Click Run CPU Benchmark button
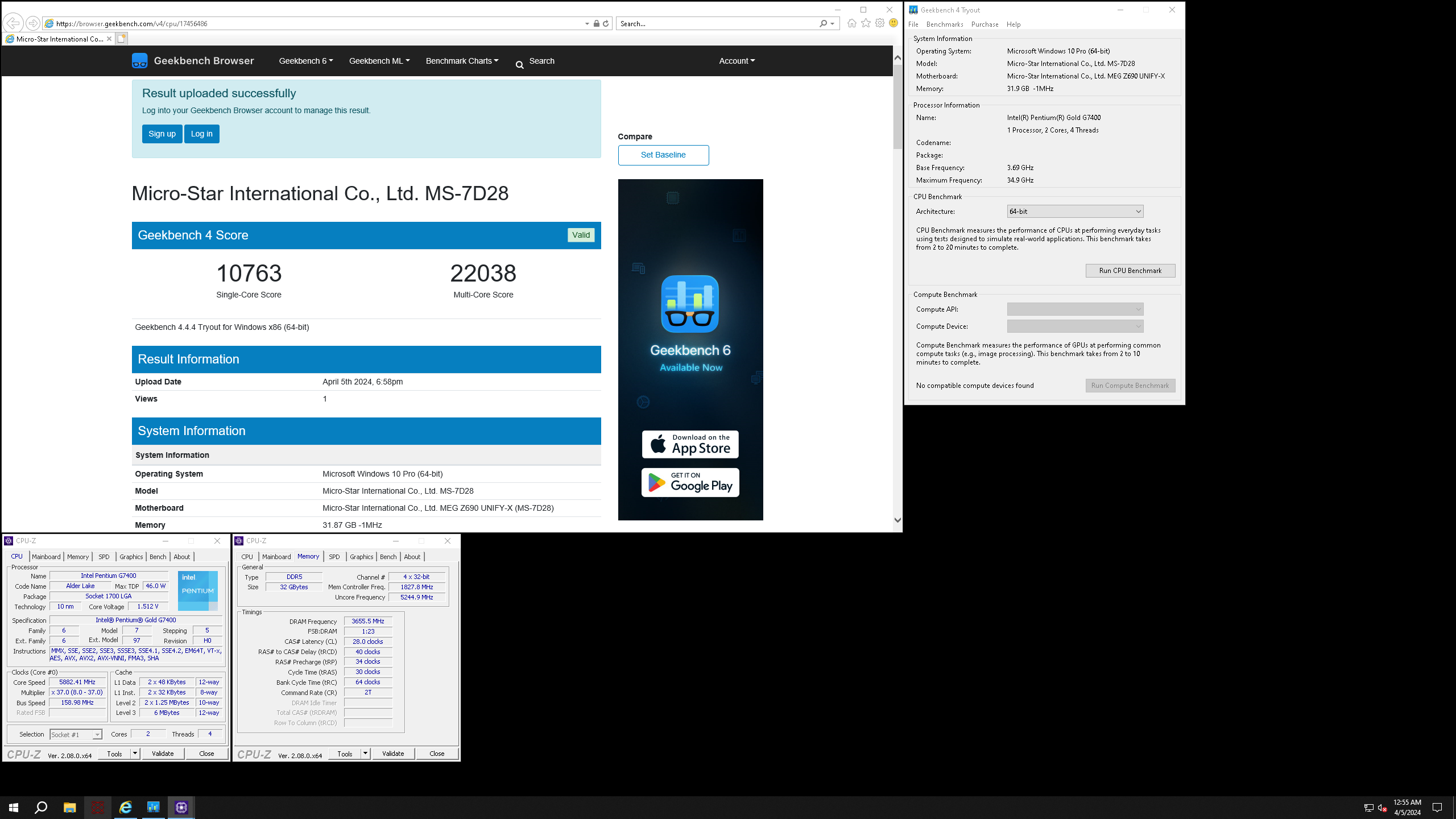 (x=1130, y=271)
